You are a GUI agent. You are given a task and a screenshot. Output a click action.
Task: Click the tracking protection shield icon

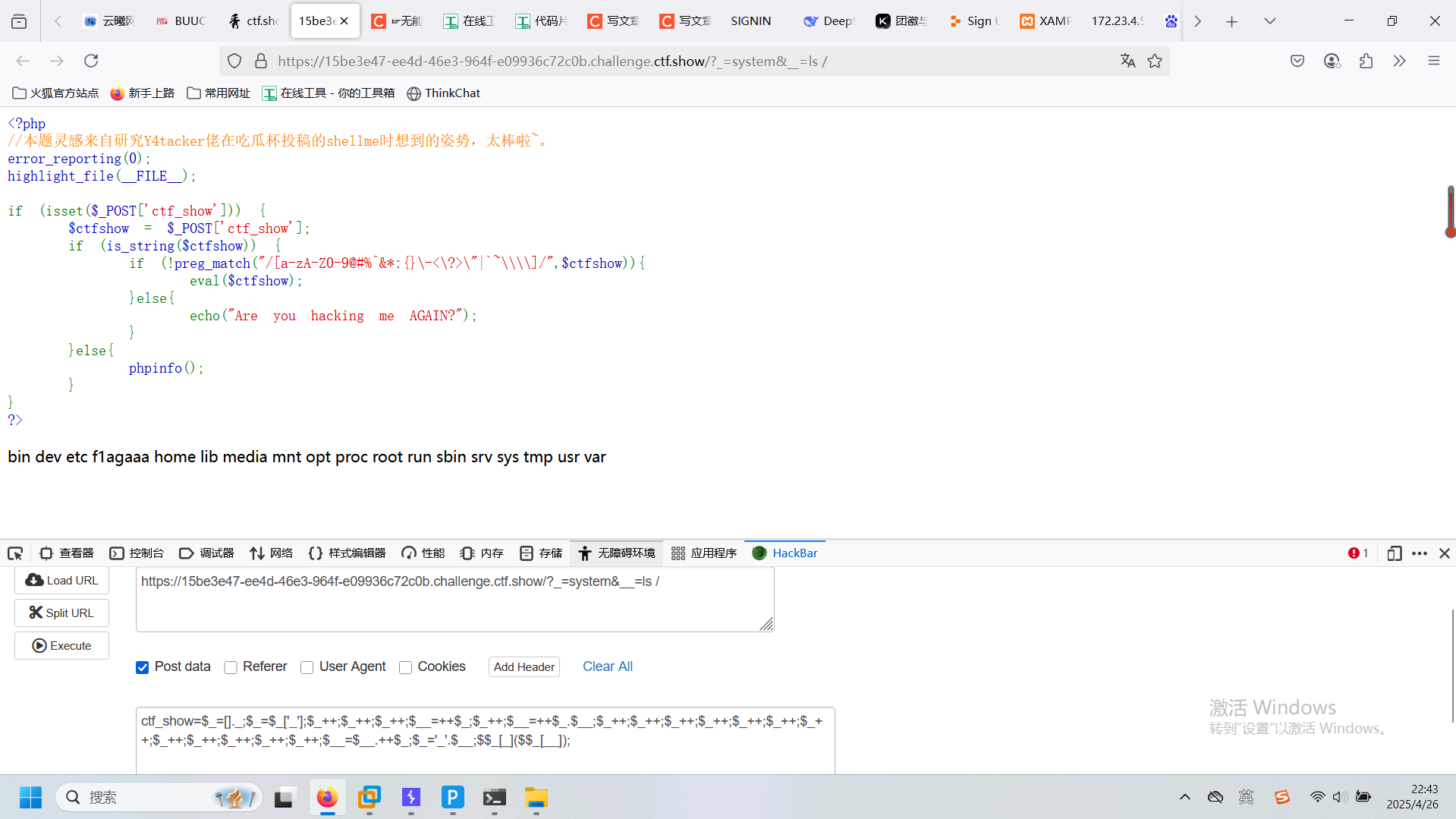(x=234, y=61)
